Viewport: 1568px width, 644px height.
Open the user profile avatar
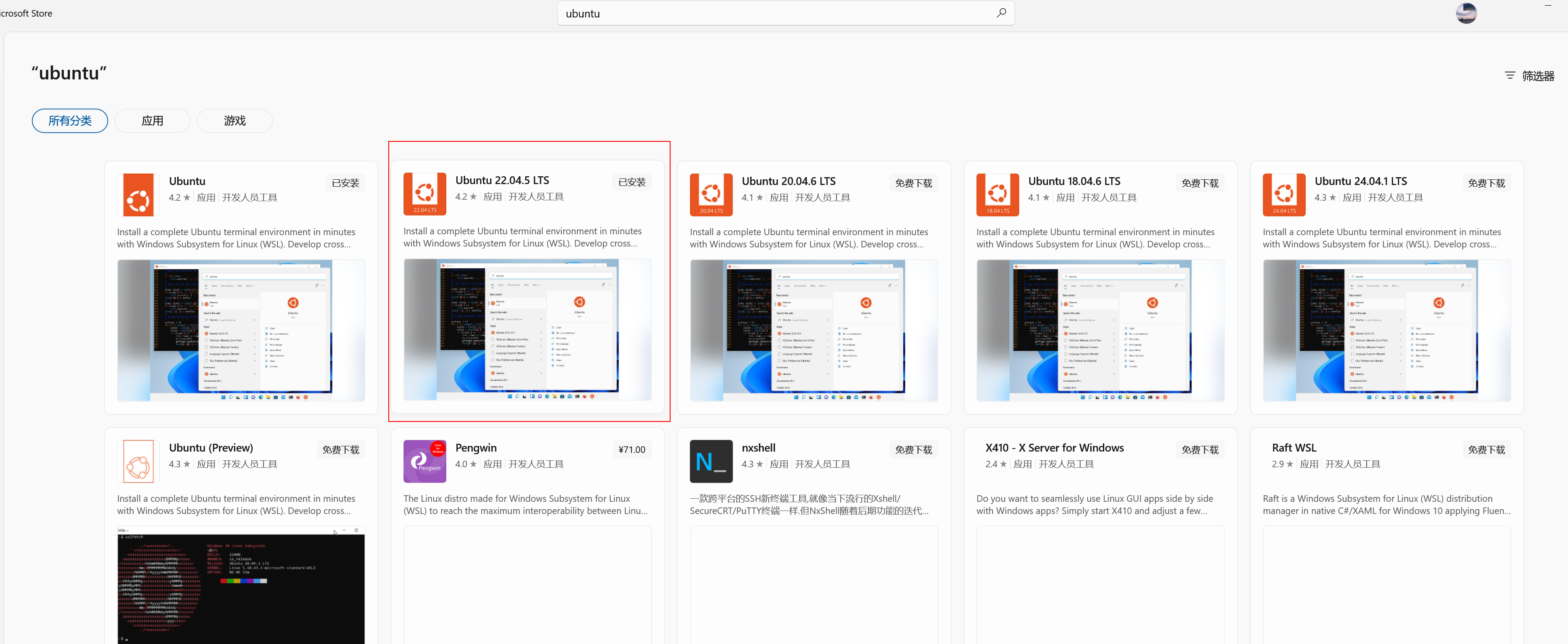point(1466,13)
